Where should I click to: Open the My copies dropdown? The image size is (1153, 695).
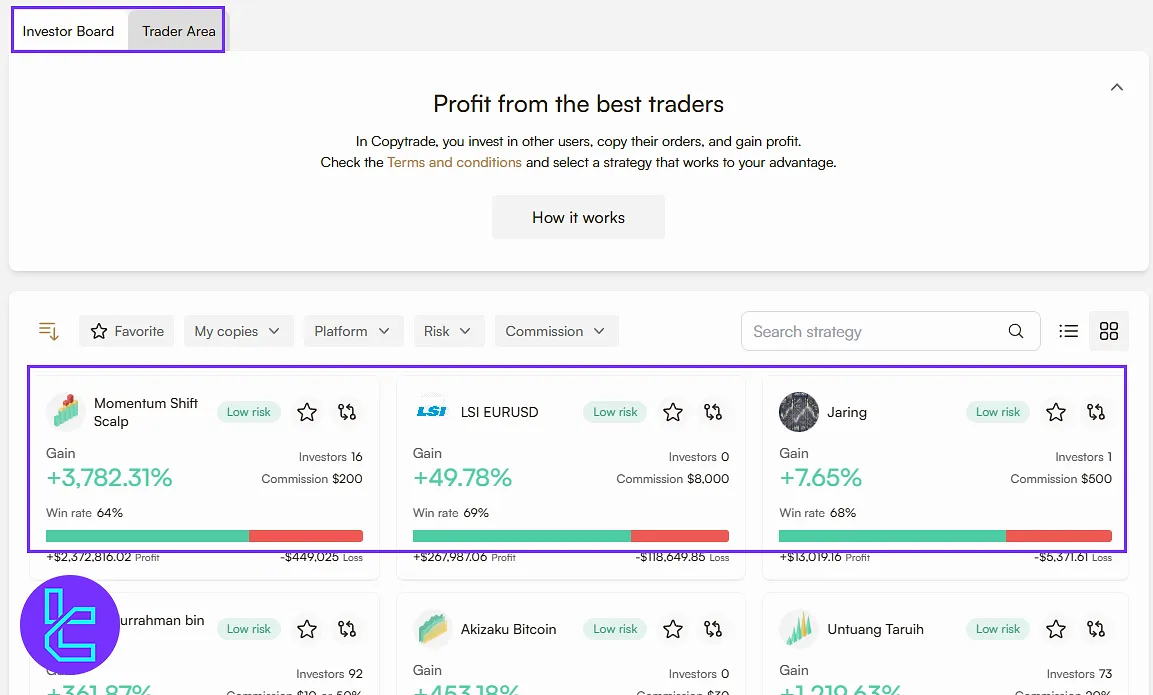238,331
